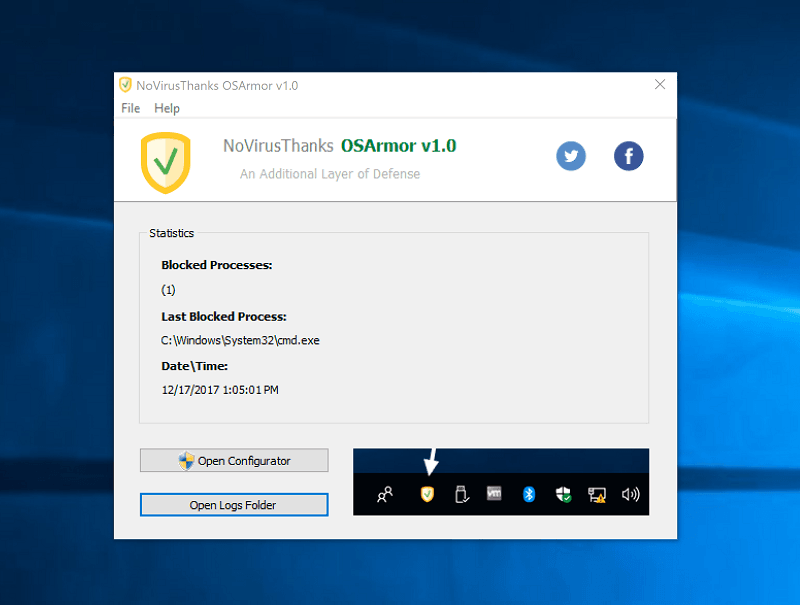Click the Open Configurator button

coord(234,461)
